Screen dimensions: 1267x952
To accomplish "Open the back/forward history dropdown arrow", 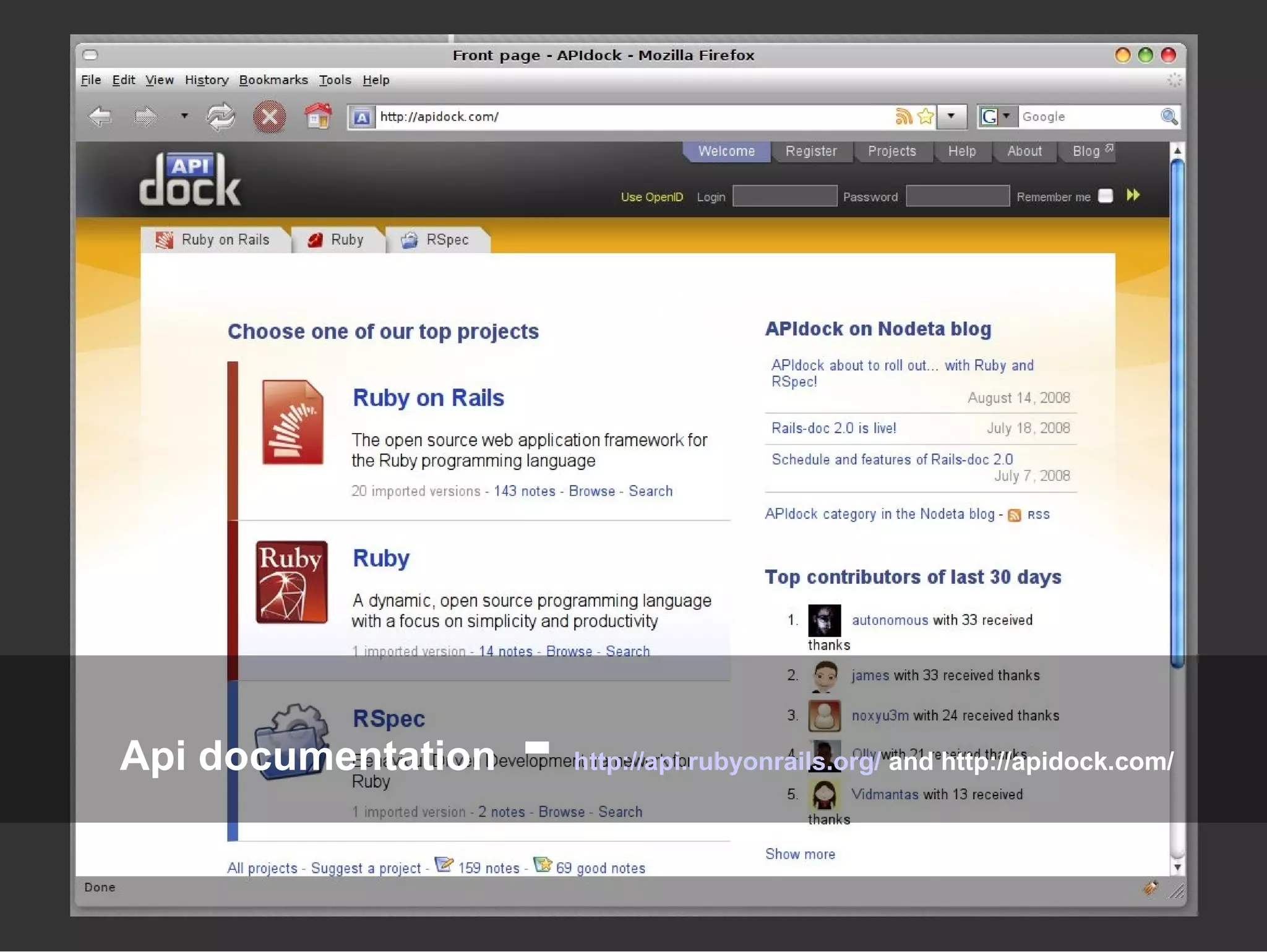I will pos(184,116).
